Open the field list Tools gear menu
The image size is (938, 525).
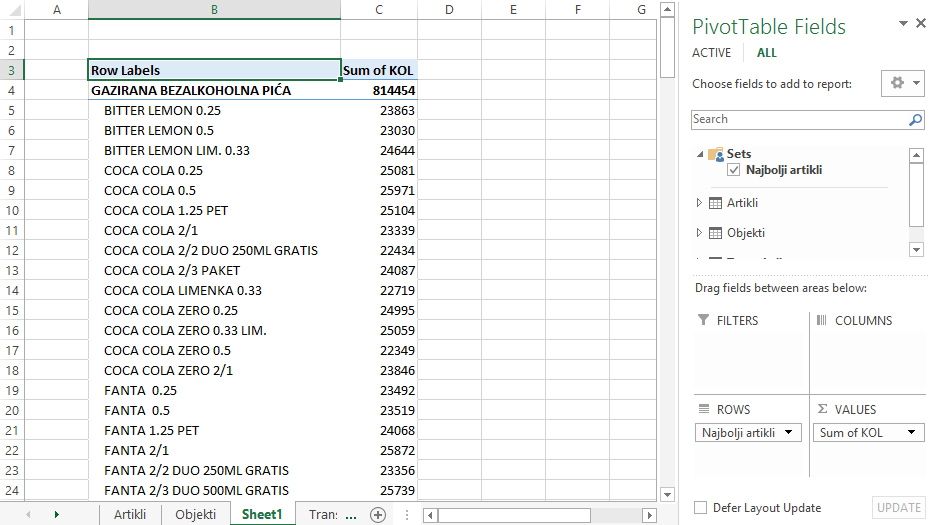902,83
